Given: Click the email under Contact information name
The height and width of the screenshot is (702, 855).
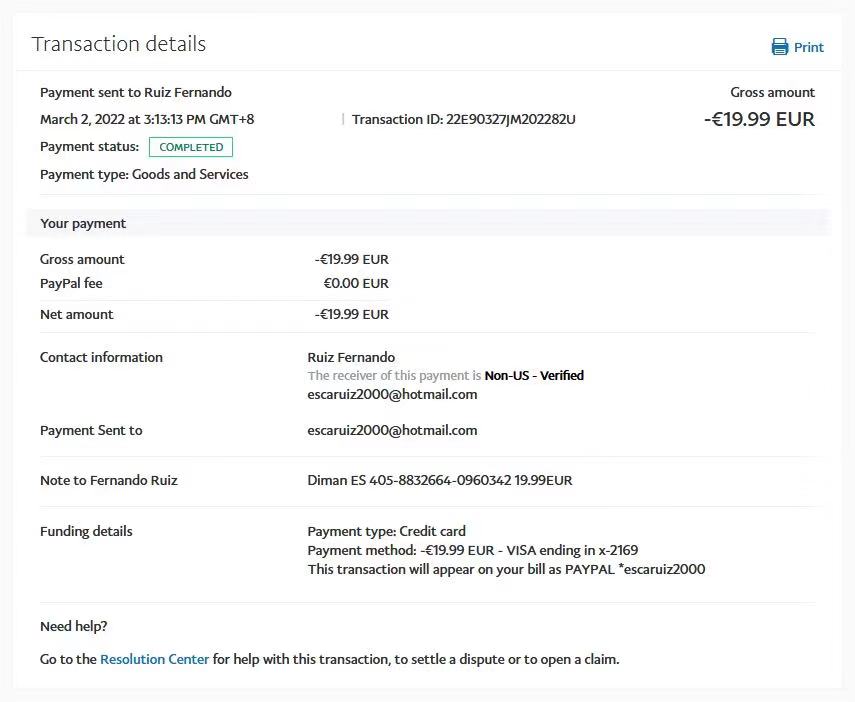Looking at the screenshot, I should coord(392,394).
